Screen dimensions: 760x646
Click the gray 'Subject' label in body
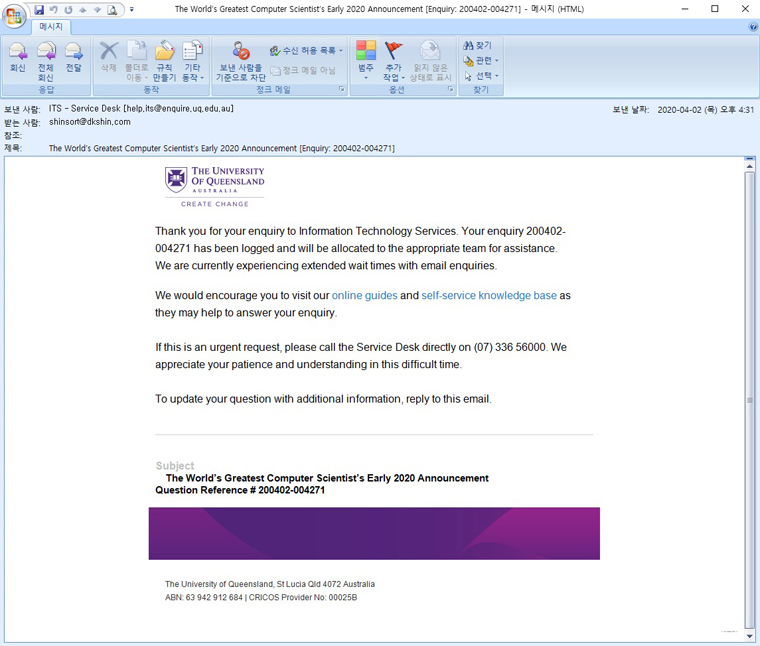coord(175,466)
